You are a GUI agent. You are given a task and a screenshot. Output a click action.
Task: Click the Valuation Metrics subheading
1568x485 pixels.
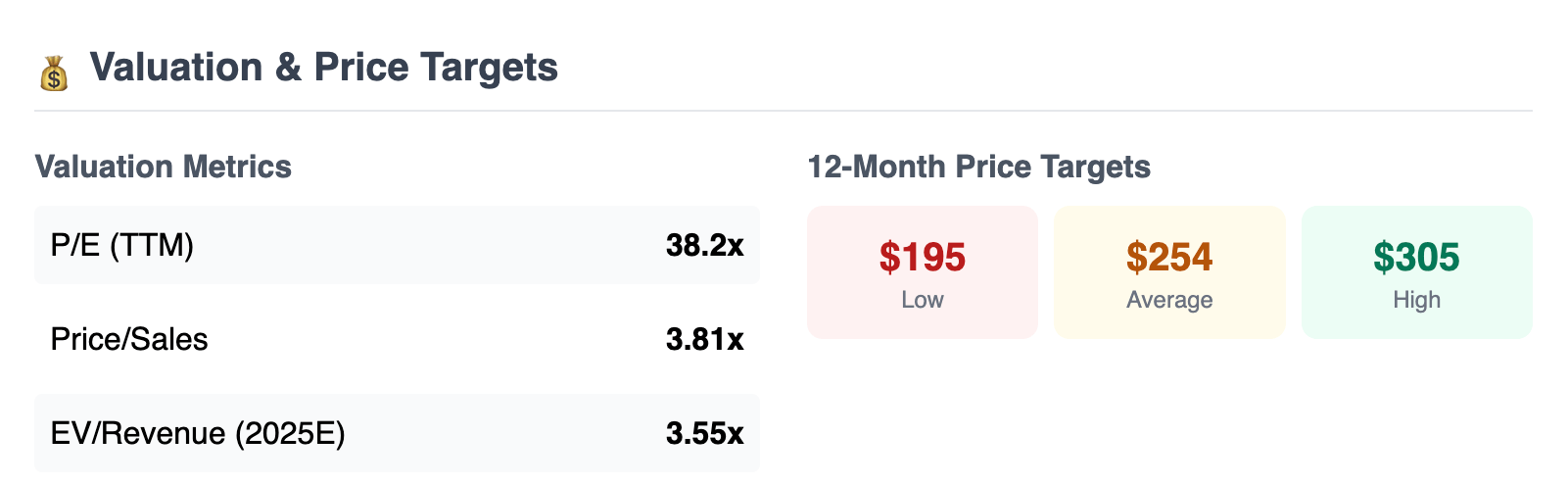[x=164, y=167]
